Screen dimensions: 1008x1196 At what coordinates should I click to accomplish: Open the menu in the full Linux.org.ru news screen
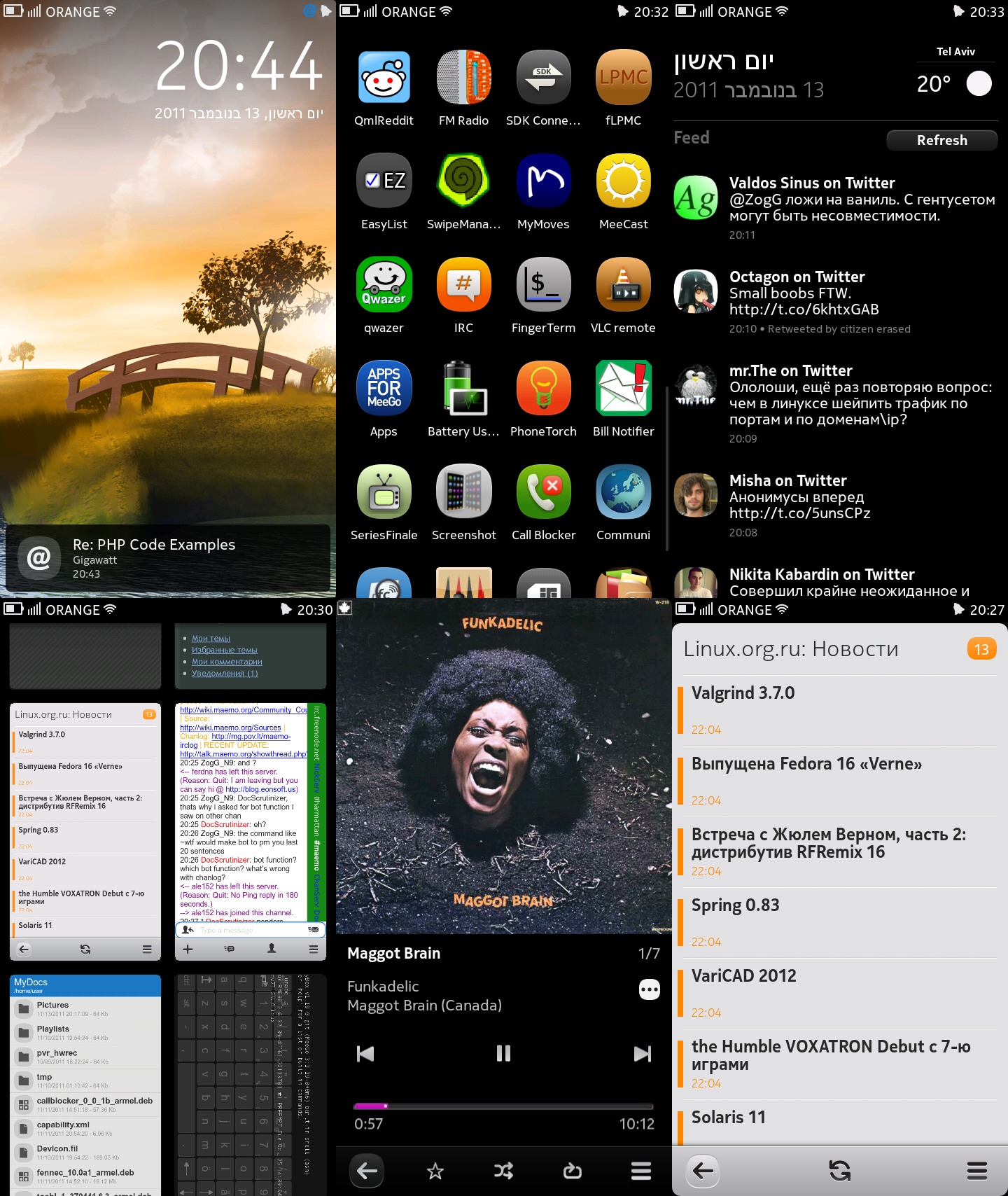click(976, 1170)
